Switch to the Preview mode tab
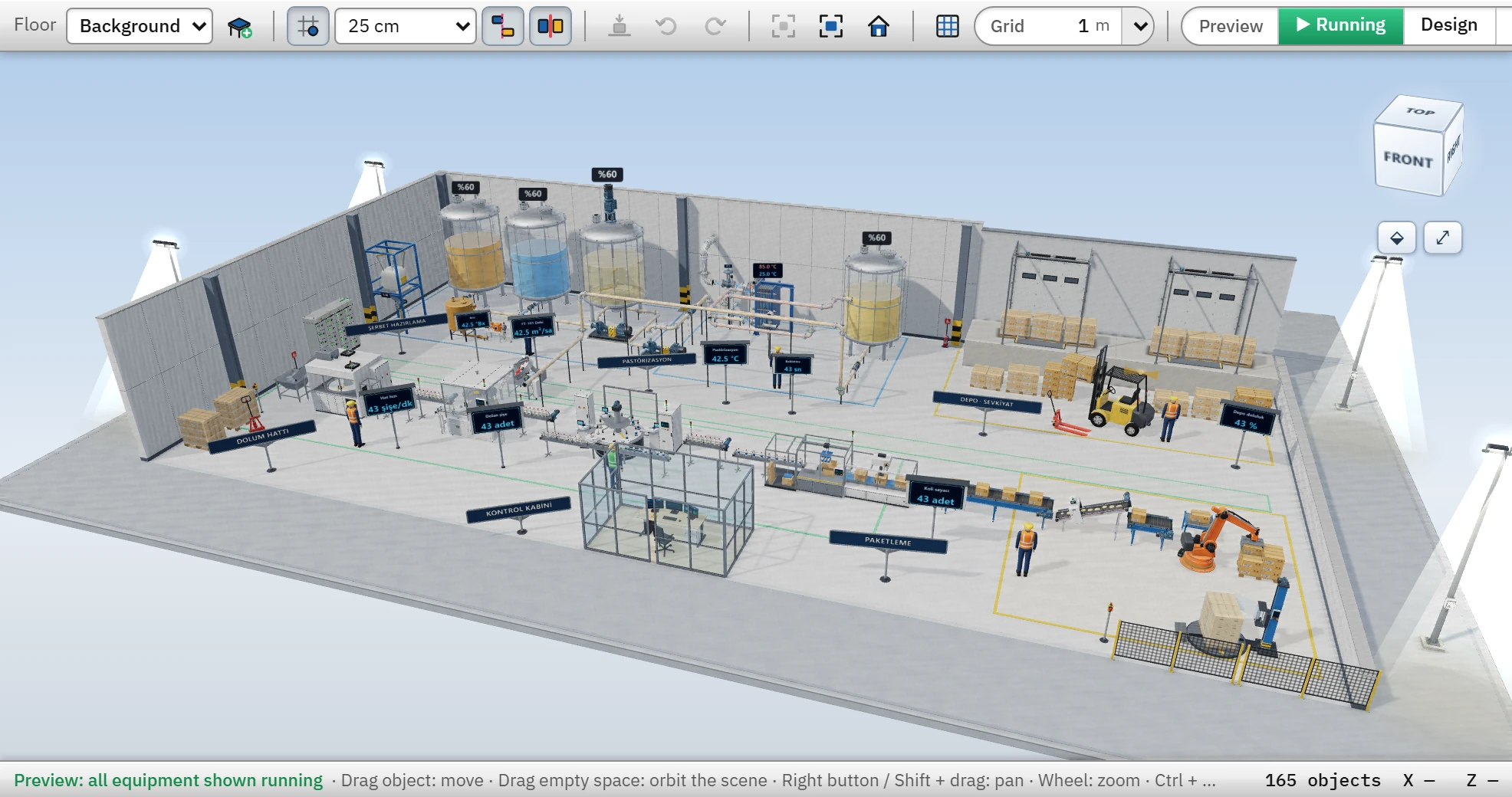Viewport: 1512px width, 797px height. tap(1231, 26)
